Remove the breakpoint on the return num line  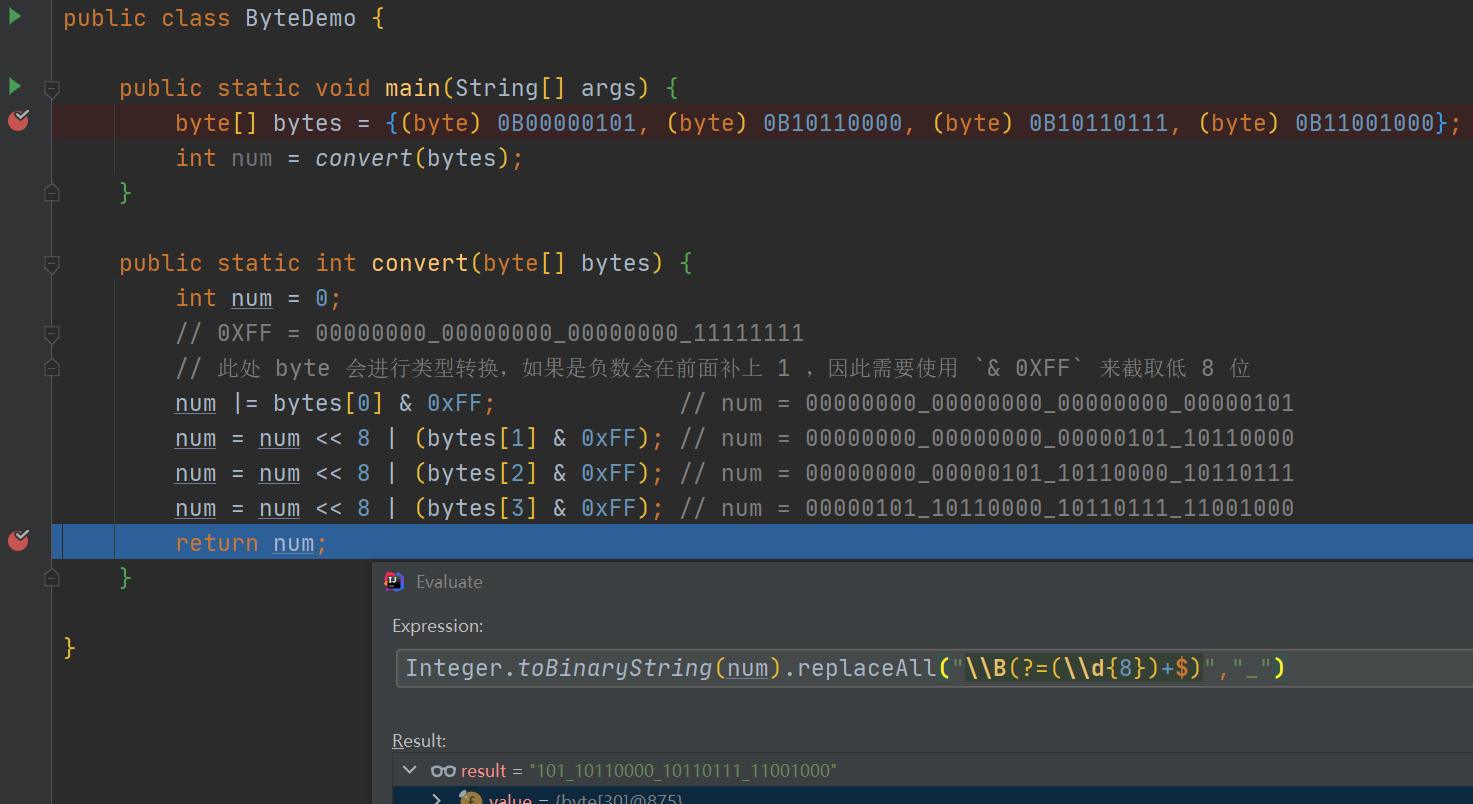pos(18,541)
